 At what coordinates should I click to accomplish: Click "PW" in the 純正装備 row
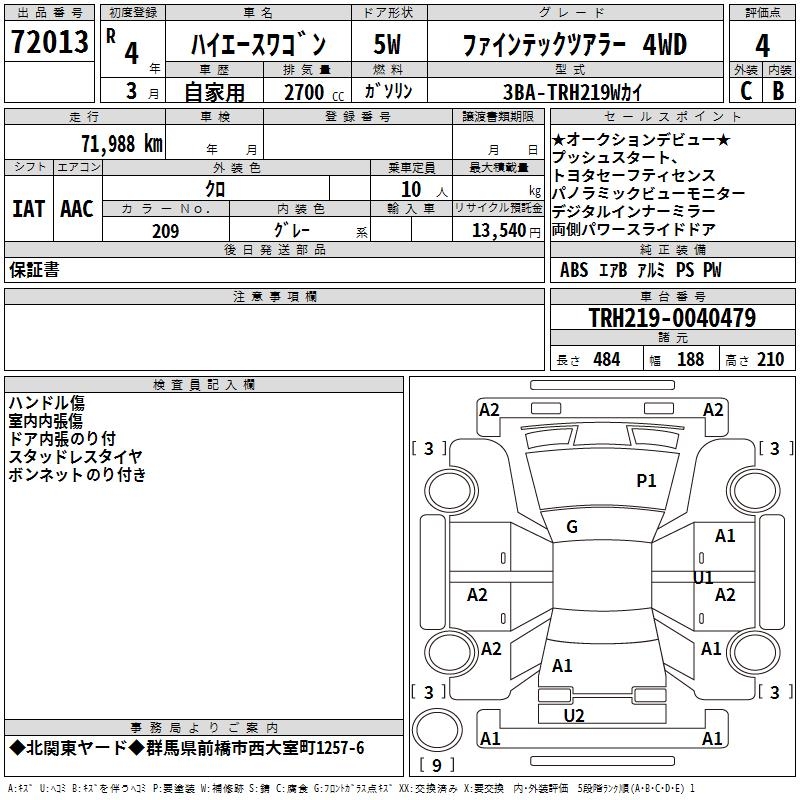(713, 270)
